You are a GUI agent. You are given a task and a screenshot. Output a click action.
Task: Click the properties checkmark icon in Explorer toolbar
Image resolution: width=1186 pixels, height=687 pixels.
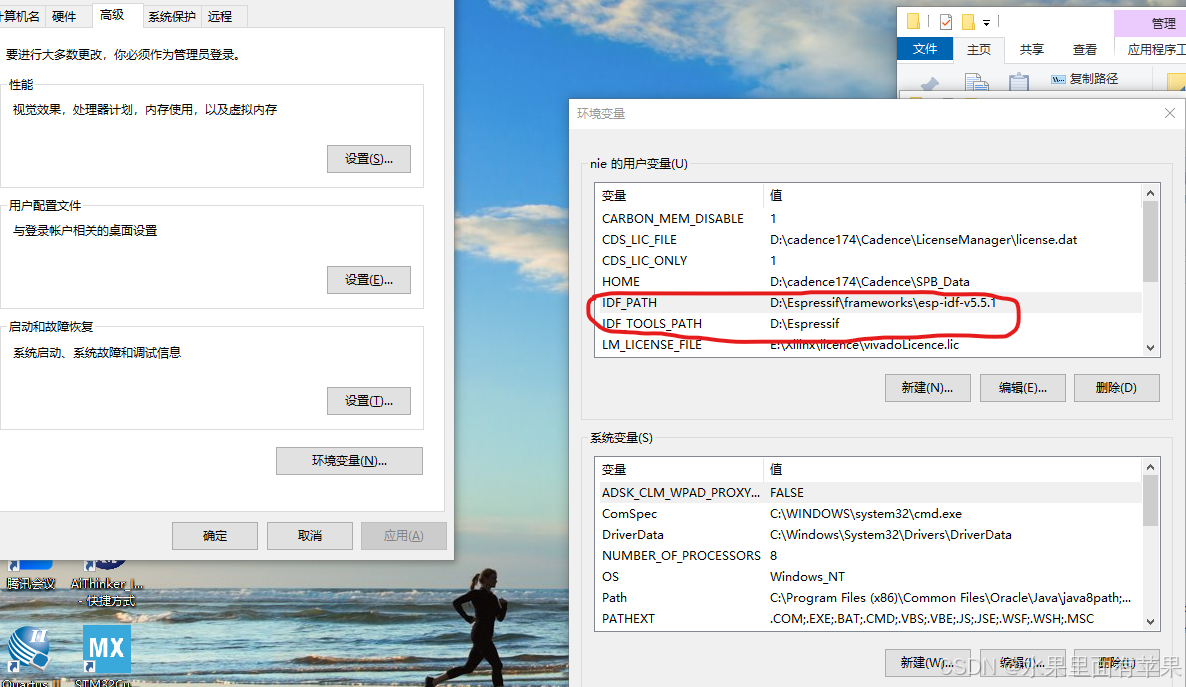[945, 22]
